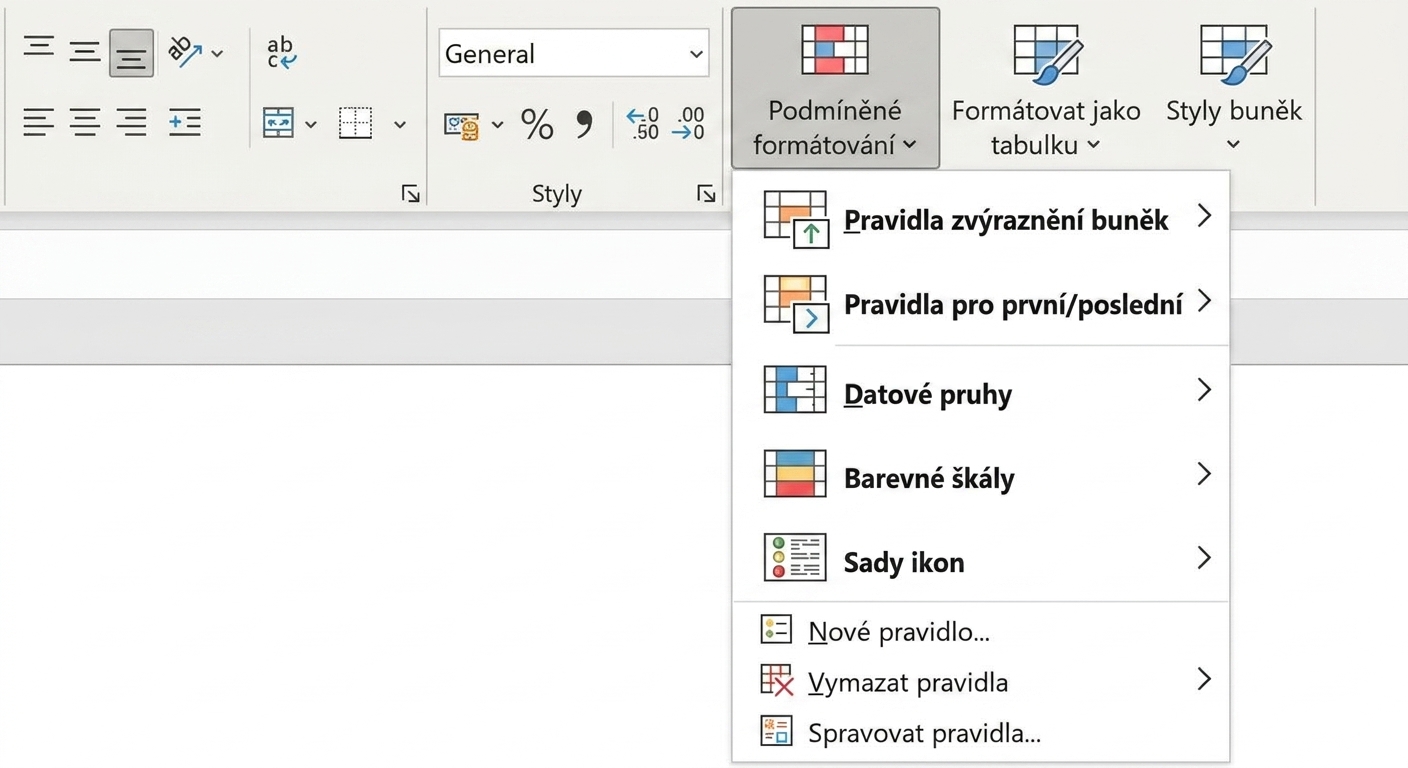The width and height of the screenshot is (1408, 768).
Task: Click the decrease decimal places icon
Action: pyautogui.click(x=688, y=124)
